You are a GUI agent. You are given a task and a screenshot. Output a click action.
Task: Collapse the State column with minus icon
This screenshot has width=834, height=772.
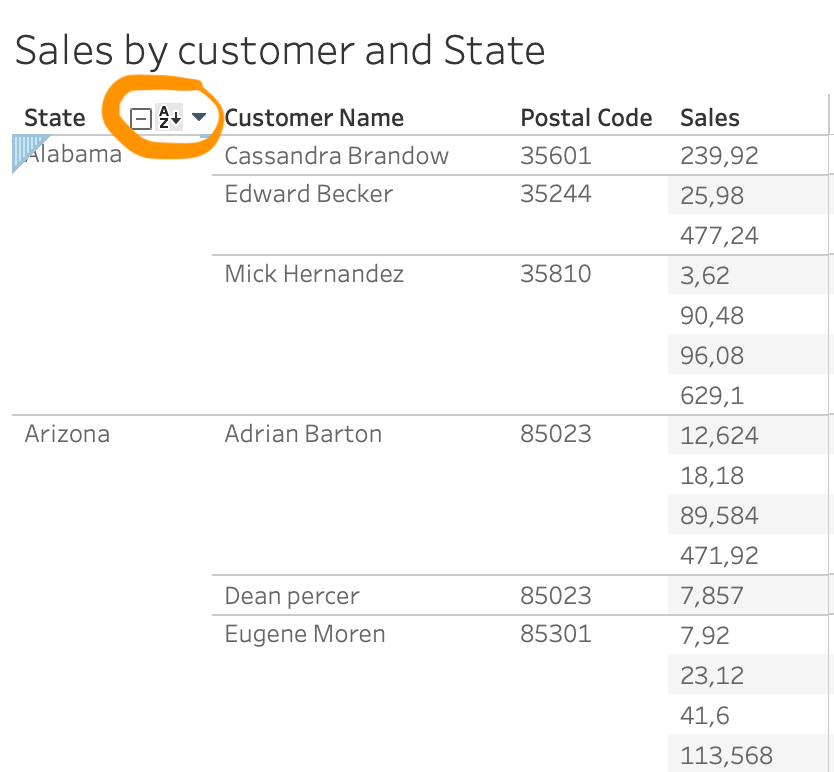(x=141, y=120)
